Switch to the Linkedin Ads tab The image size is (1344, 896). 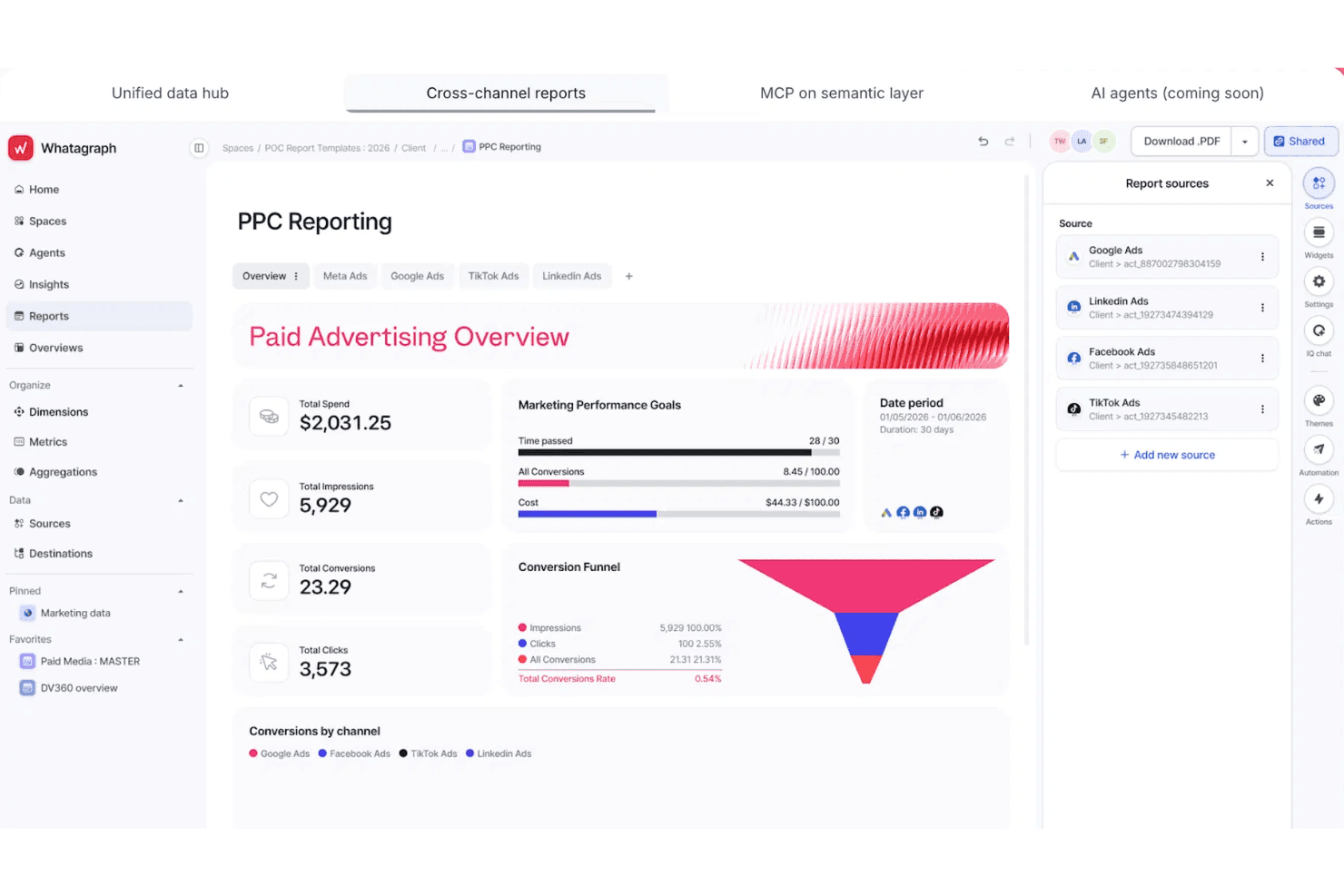(572, 276)
